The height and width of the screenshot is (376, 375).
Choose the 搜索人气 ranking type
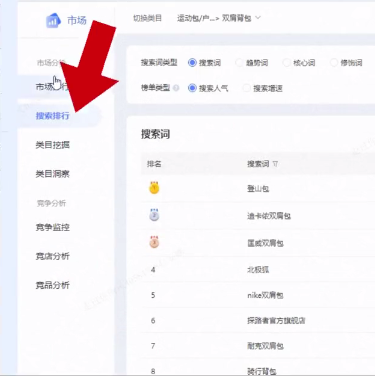pos(192,88)
